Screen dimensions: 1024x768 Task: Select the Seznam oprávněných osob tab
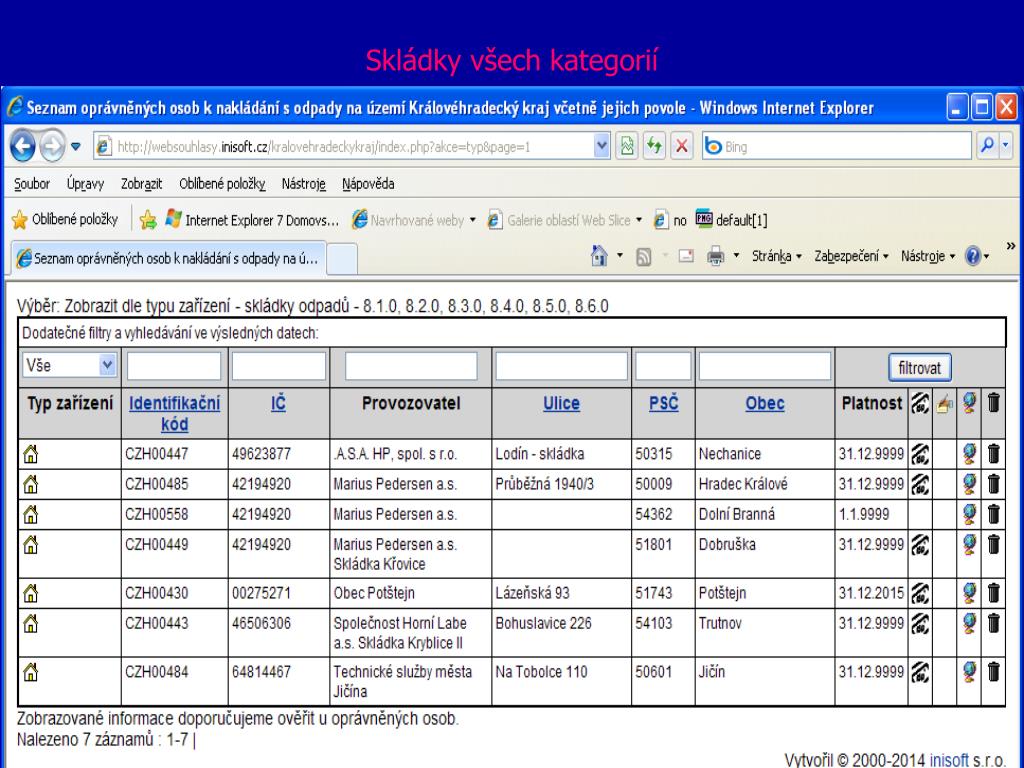point(168,259)
